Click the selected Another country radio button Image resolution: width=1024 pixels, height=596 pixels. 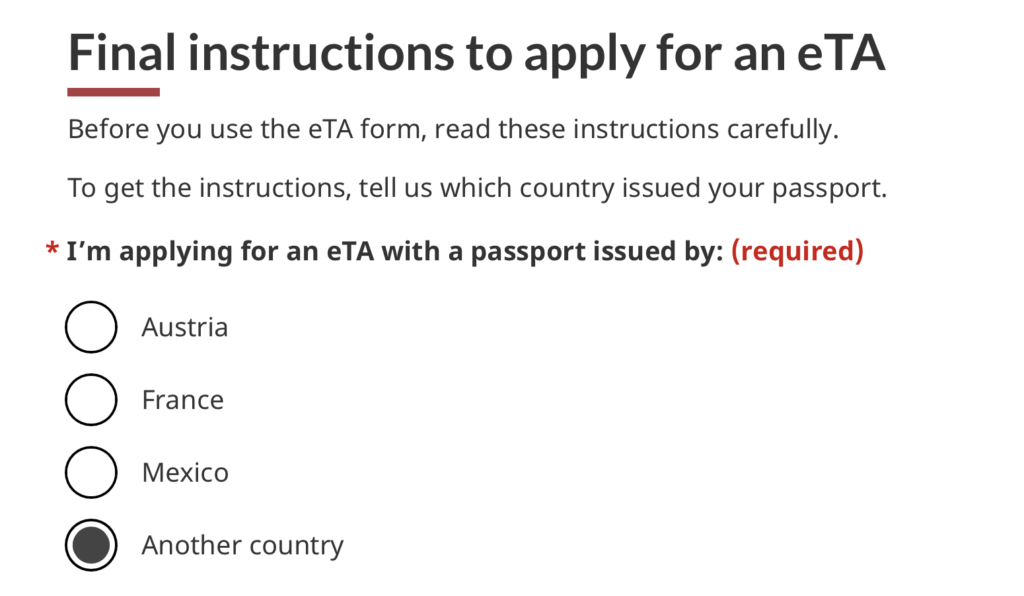(91, 545)
